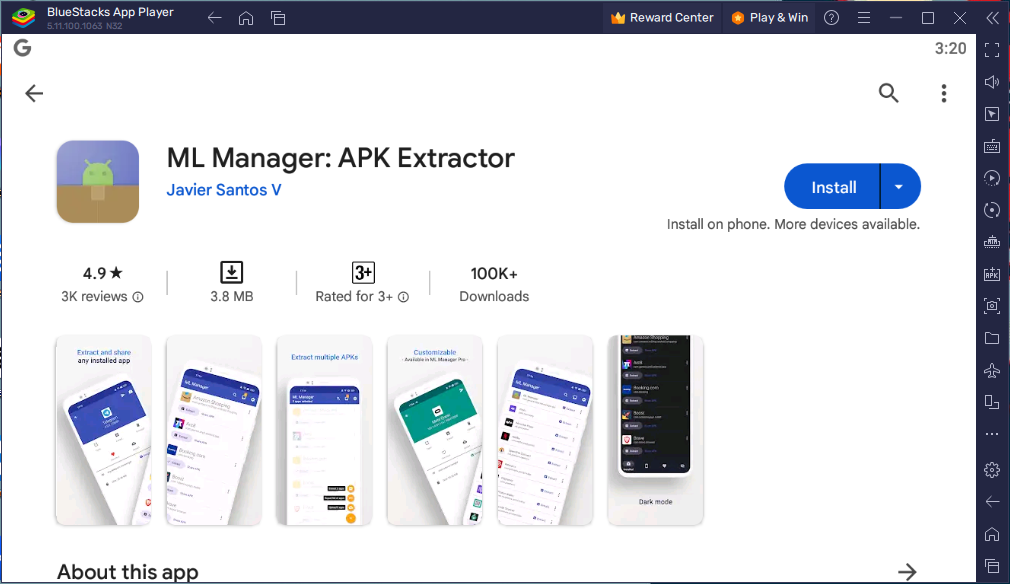This screenshot has height=584, width=1010.
Task: Open BlueStacks home from title bar
Action: pos(246,18)
